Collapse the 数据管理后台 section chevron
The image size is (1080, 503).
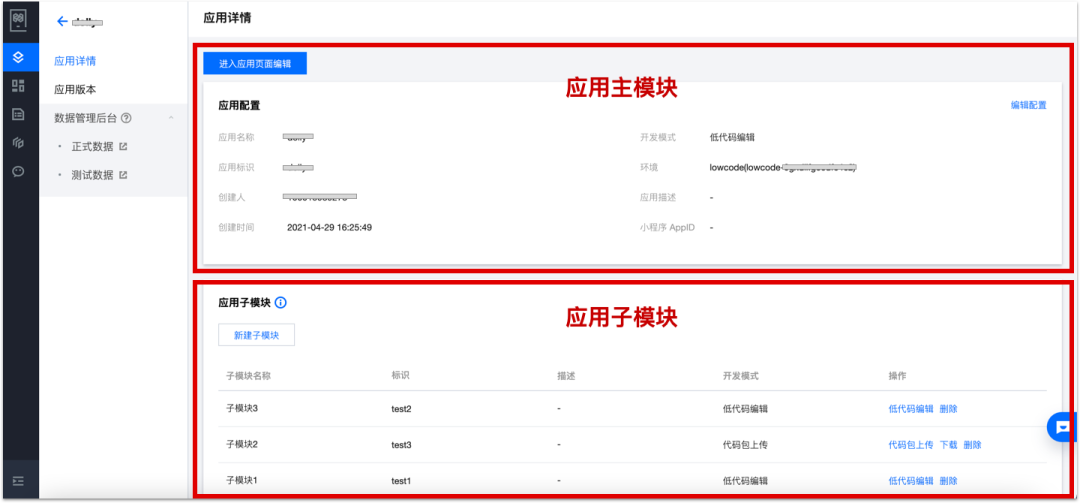pyautogui.click(x=171, y=118)
